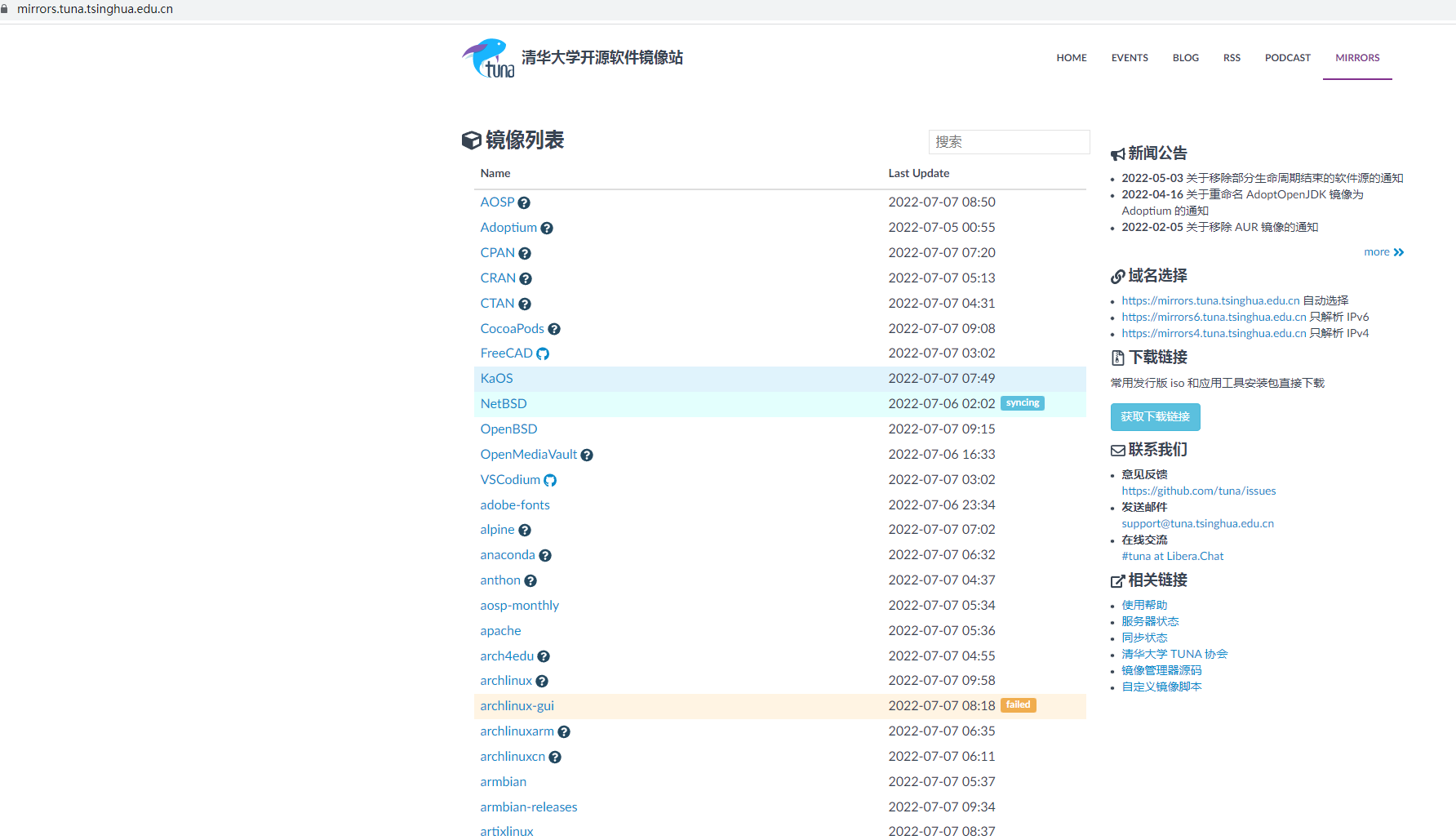The image size is (1456, 840).
Task: Focus the 搜索 mirror search field
Action: (1009, 142)
